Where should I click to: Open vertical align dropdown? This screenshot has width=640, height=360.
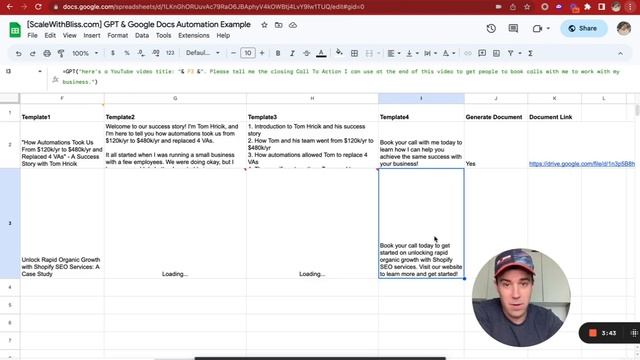pos(411,53)
